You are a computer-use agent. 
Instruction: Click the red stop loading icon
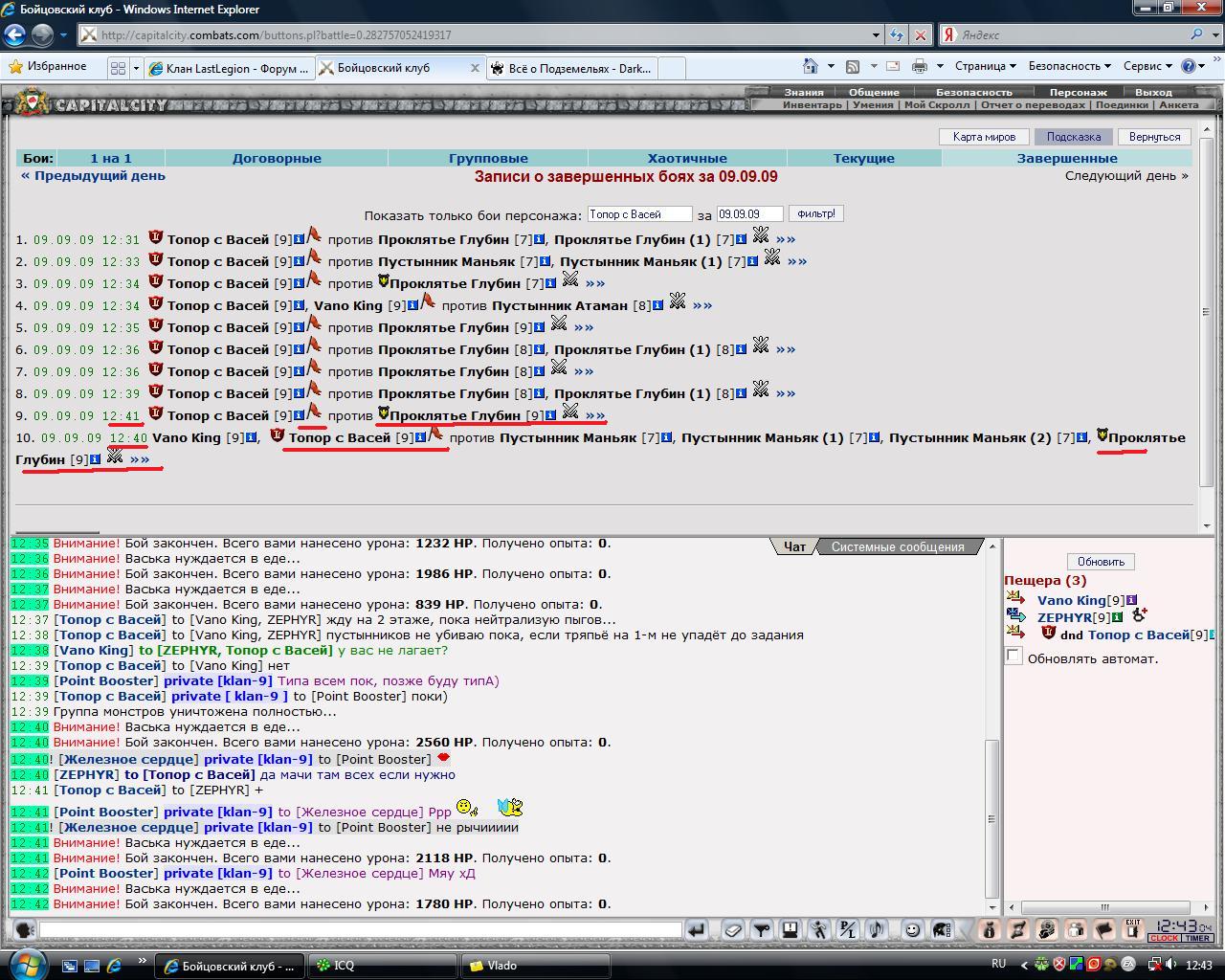click(921, 34)
